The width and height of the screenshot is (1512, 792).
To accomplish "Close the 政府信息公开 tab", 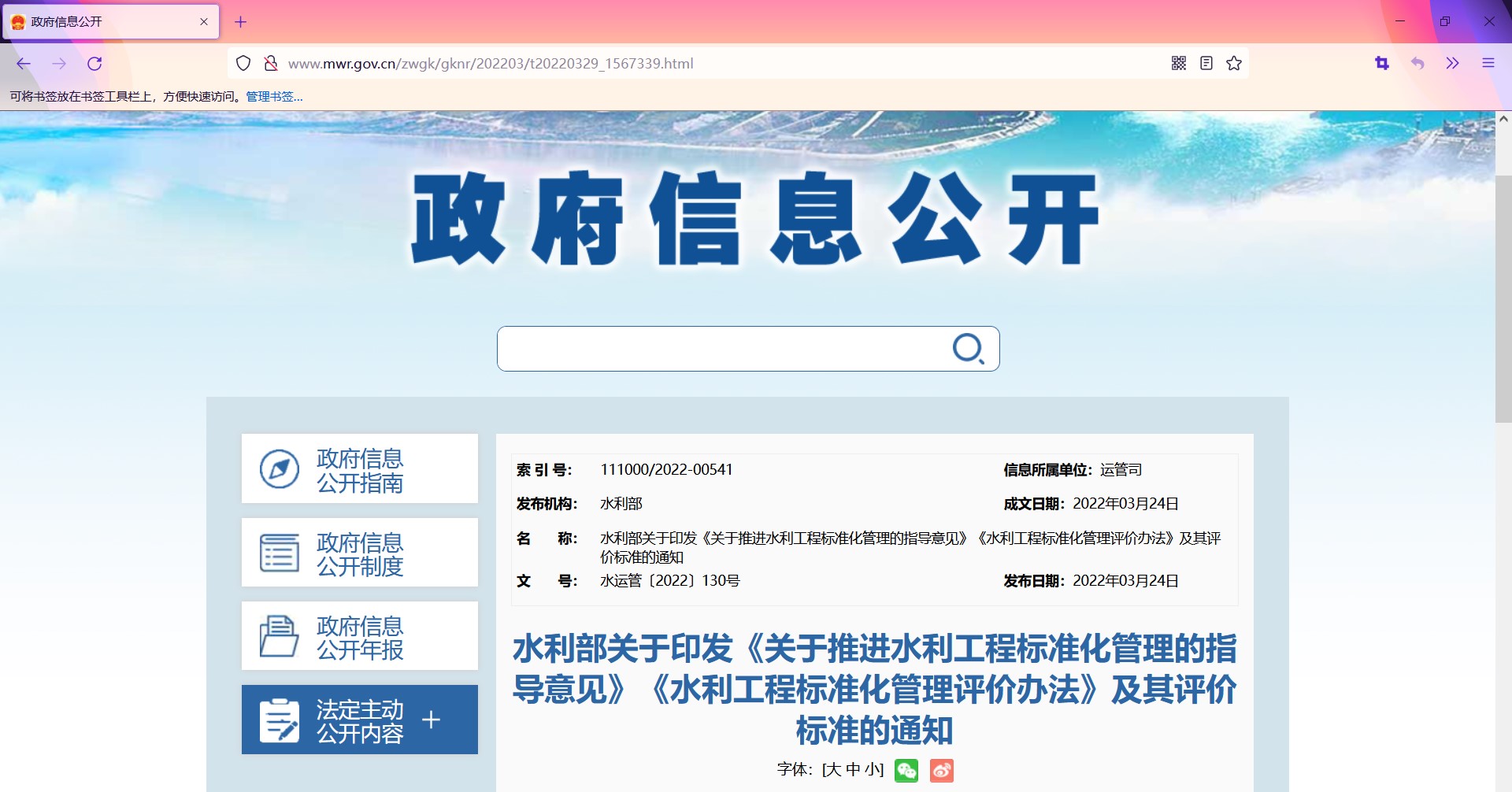I will [204, 22].
